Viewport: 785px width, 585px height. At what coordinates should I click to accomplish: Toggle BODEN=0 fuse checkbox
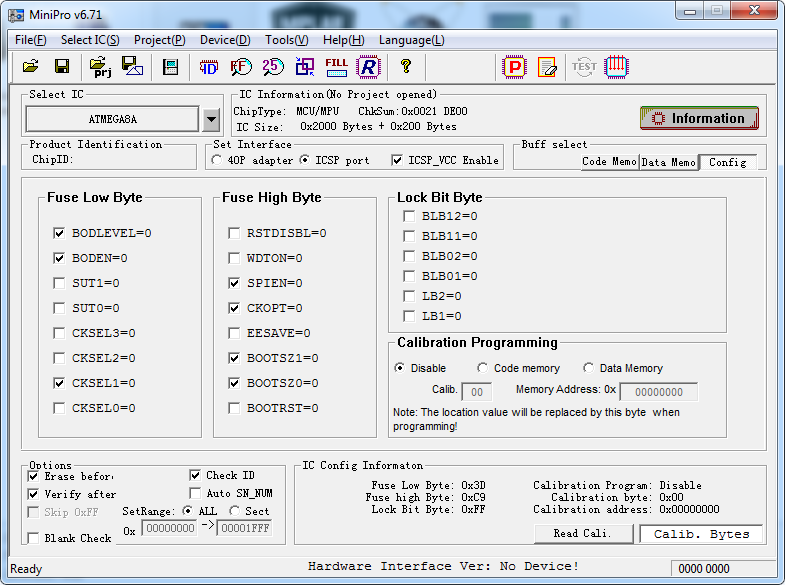(x=59, y=258)
